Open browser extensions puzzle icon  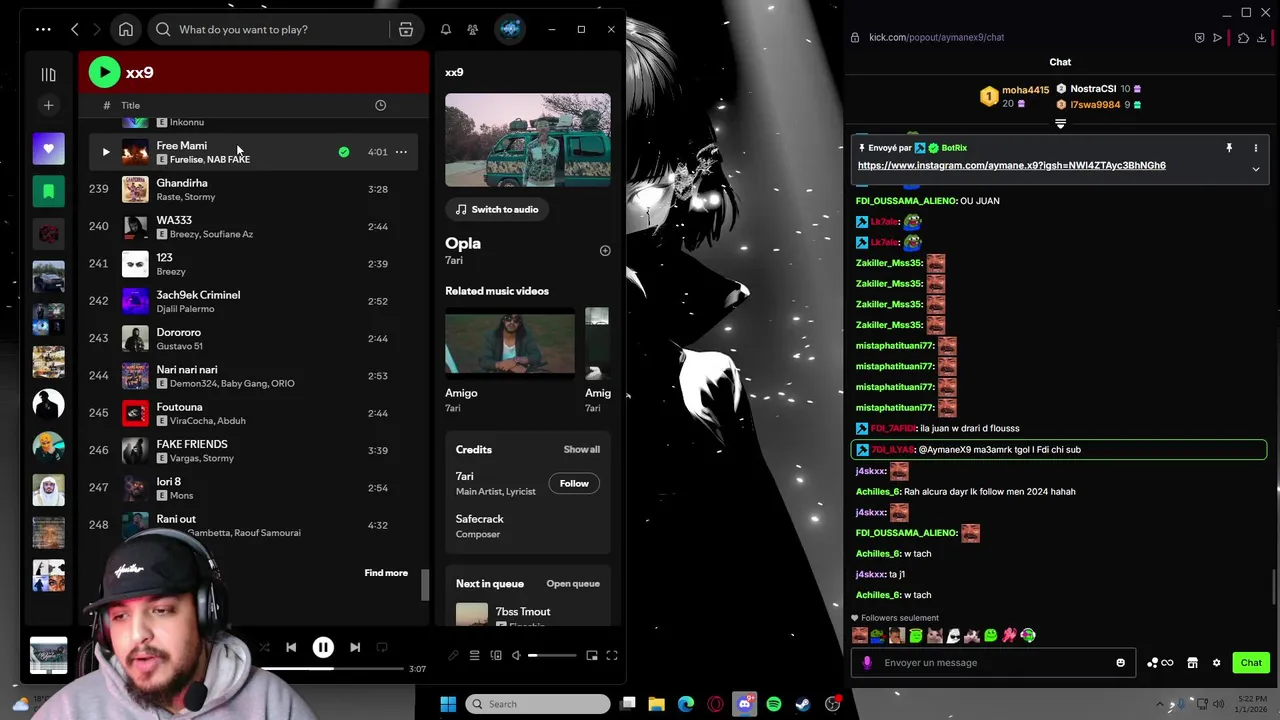[1243, 38]
